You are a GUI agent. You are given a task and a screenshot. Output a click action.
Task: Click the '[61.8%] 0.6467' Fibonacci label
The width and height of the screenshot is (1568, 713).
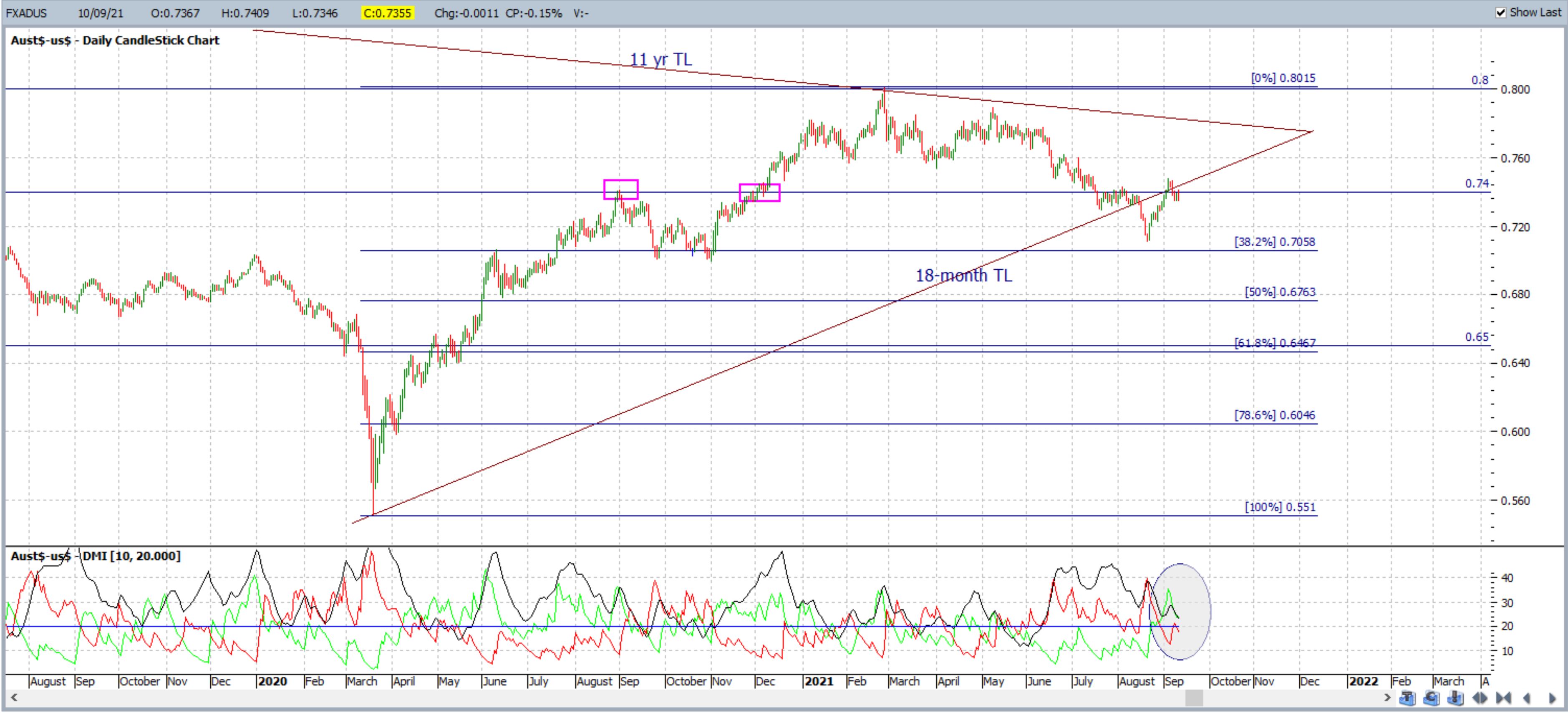point(1275,344)
